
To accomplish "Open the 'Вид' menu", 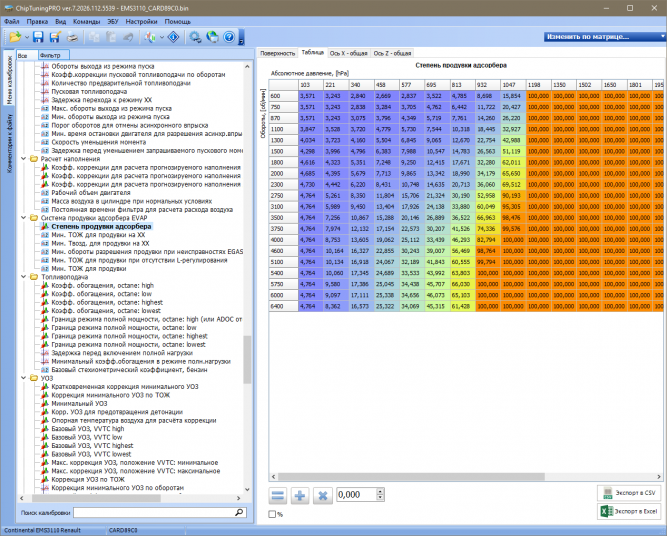I will (x=60, y=21).
